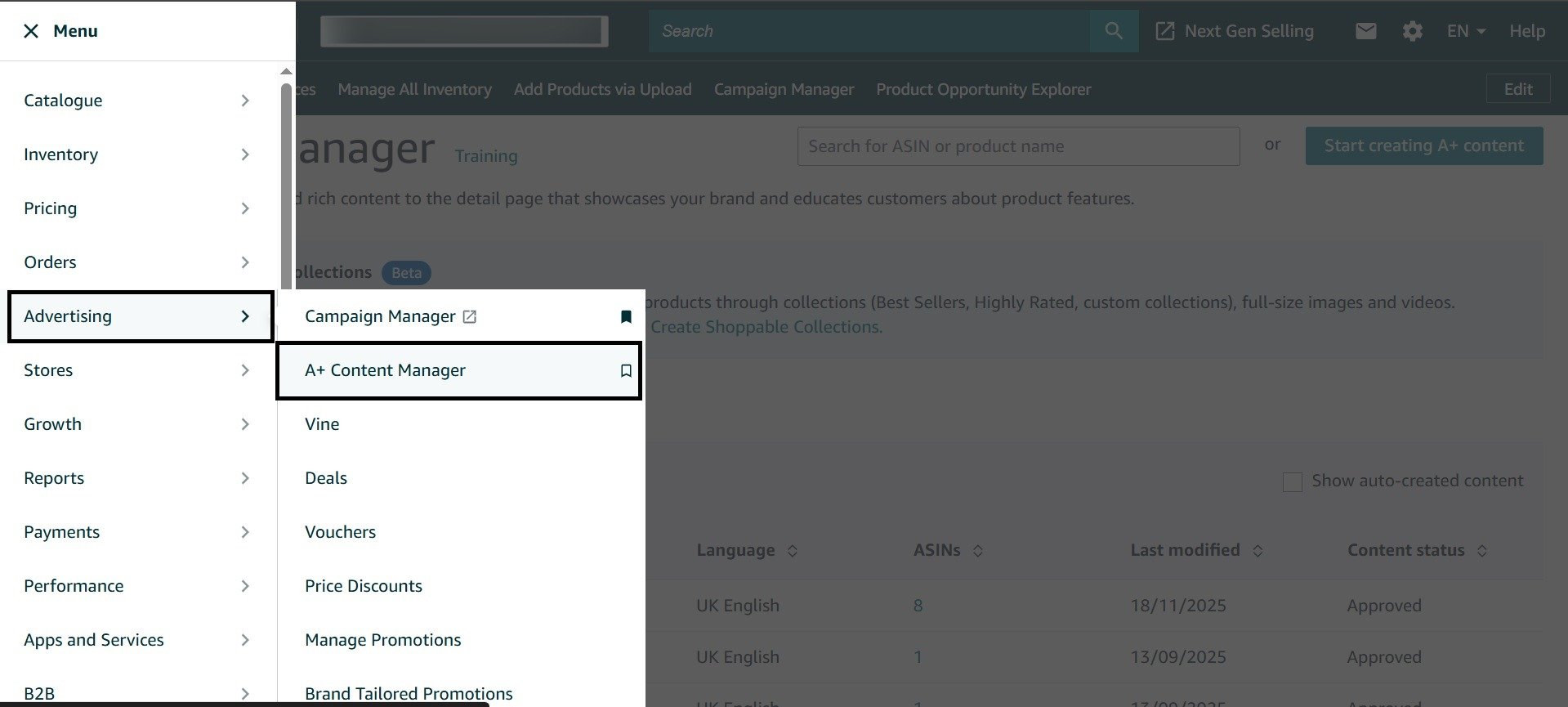Click the Beta badge beside collections

coord(406,272)
